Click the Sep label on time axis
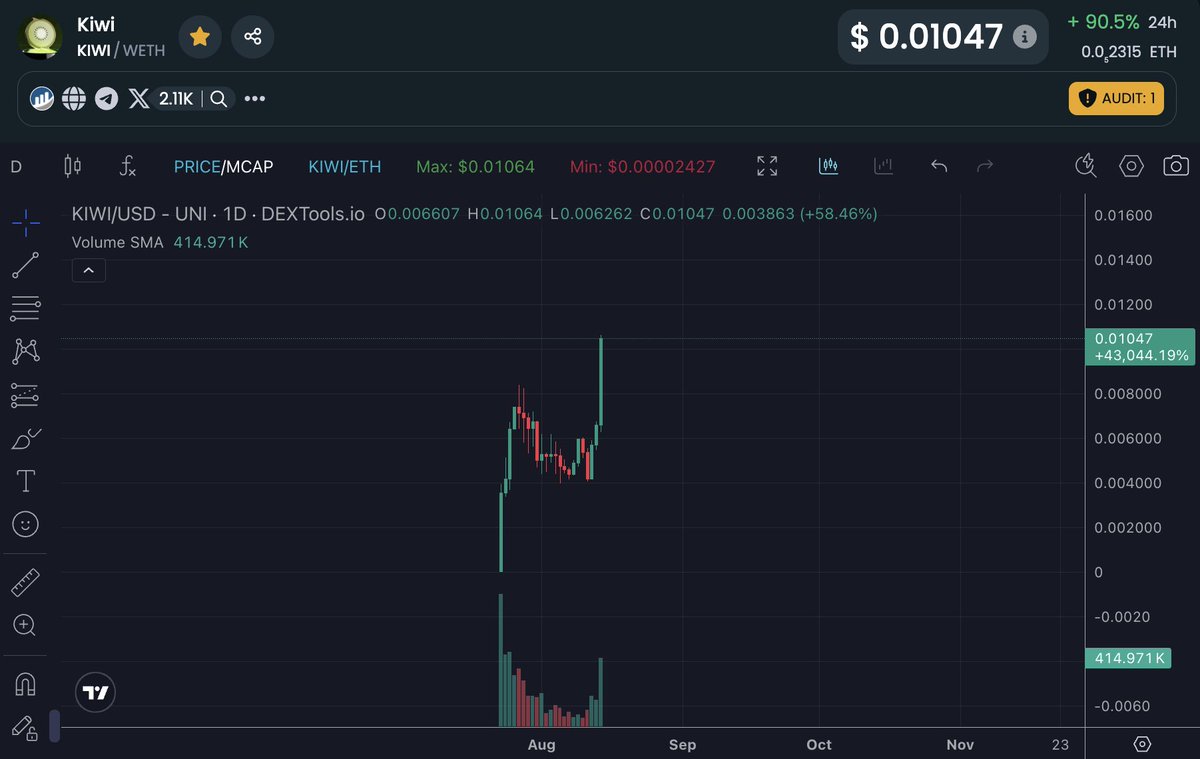The image size is (1200, 759). click(x=682, y=744)
